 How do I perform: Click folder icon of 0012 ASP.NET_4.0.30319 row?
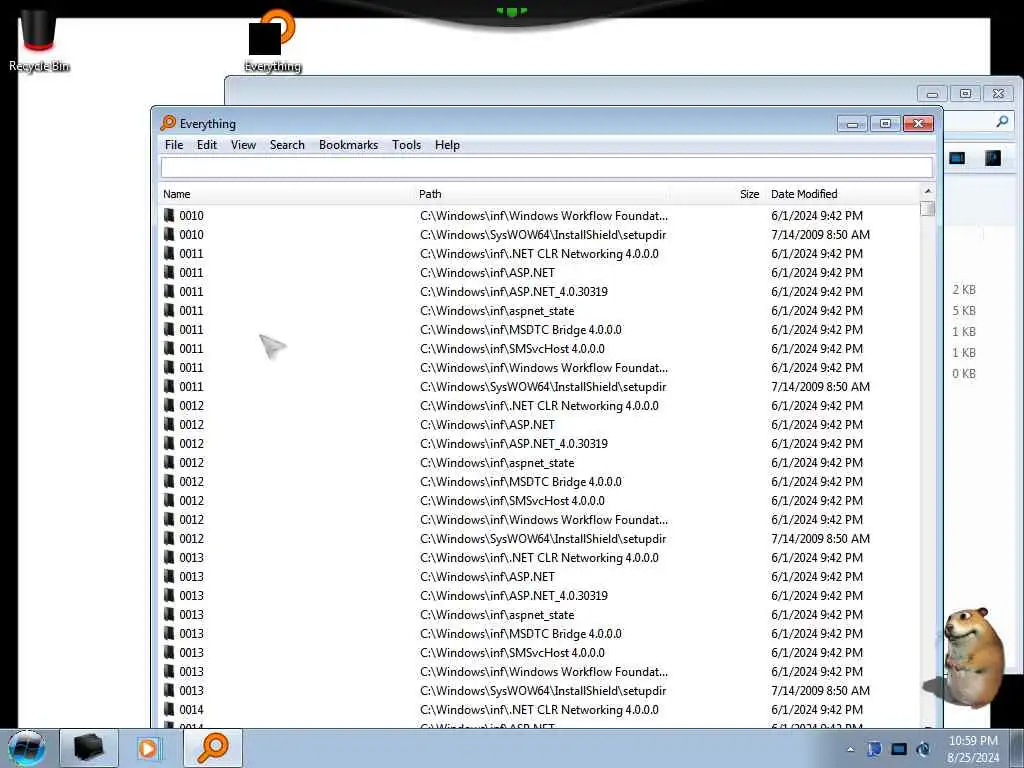pyautogui.click(x=169, y=443)
